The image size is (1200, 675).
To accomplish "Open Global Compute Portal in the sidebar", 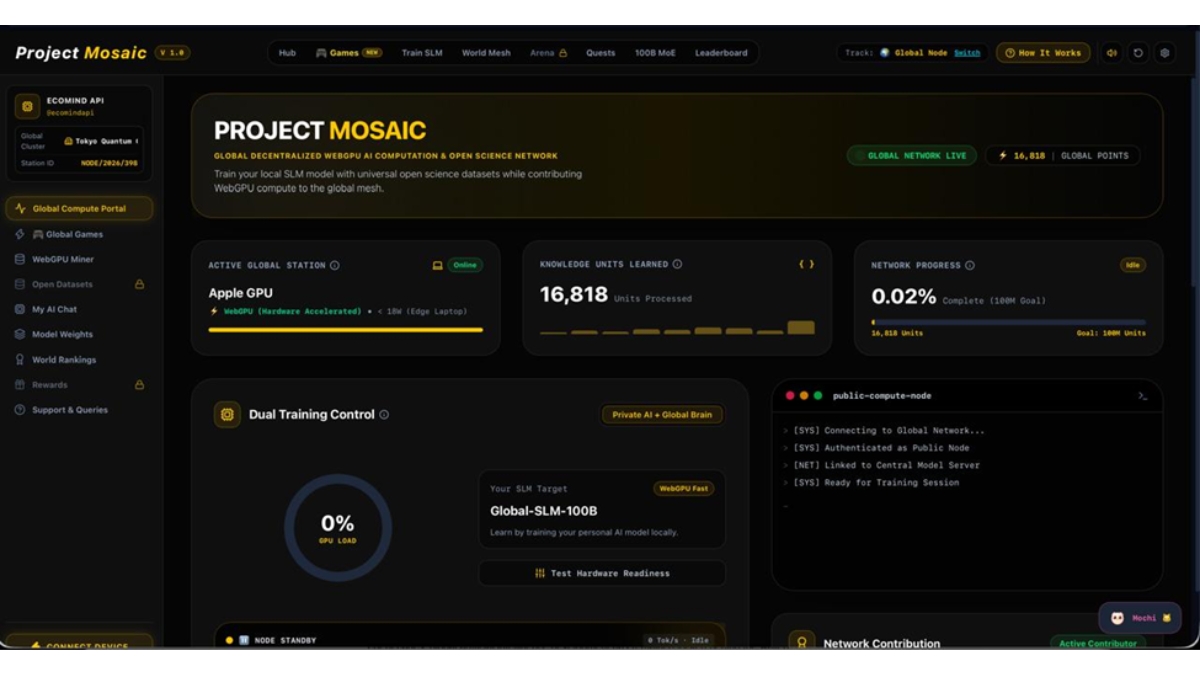I will coord(79,209).
